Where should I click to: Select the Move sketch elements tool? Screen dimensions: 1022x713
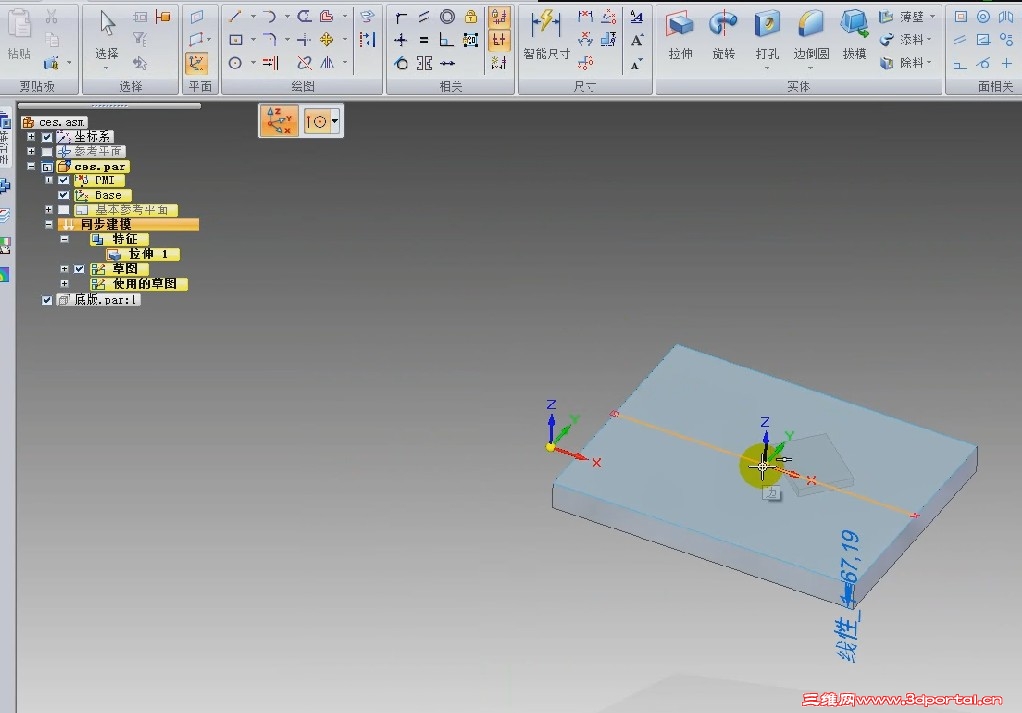click(327, 40)
